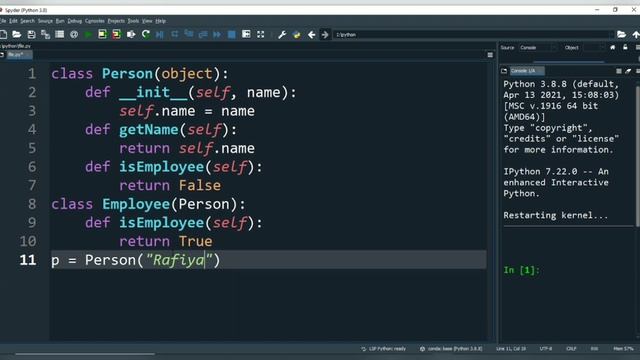The width and height of the screenshot is (640, 360).
Task: Open the PYTHONPATH manager icon
Action: click(x=297, y=35)
